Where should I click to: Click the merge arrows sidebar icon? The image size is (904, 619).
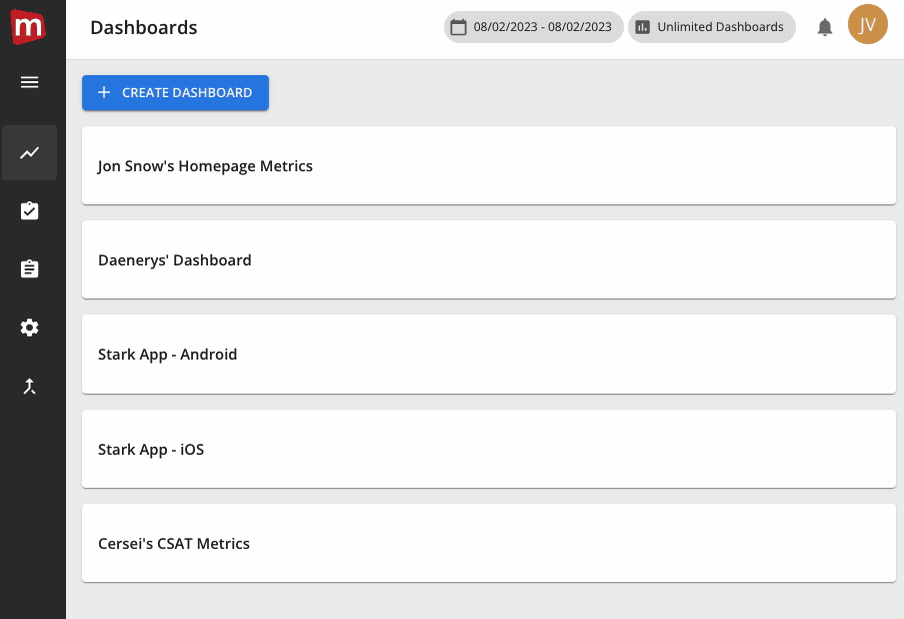[x=30, y=386]
